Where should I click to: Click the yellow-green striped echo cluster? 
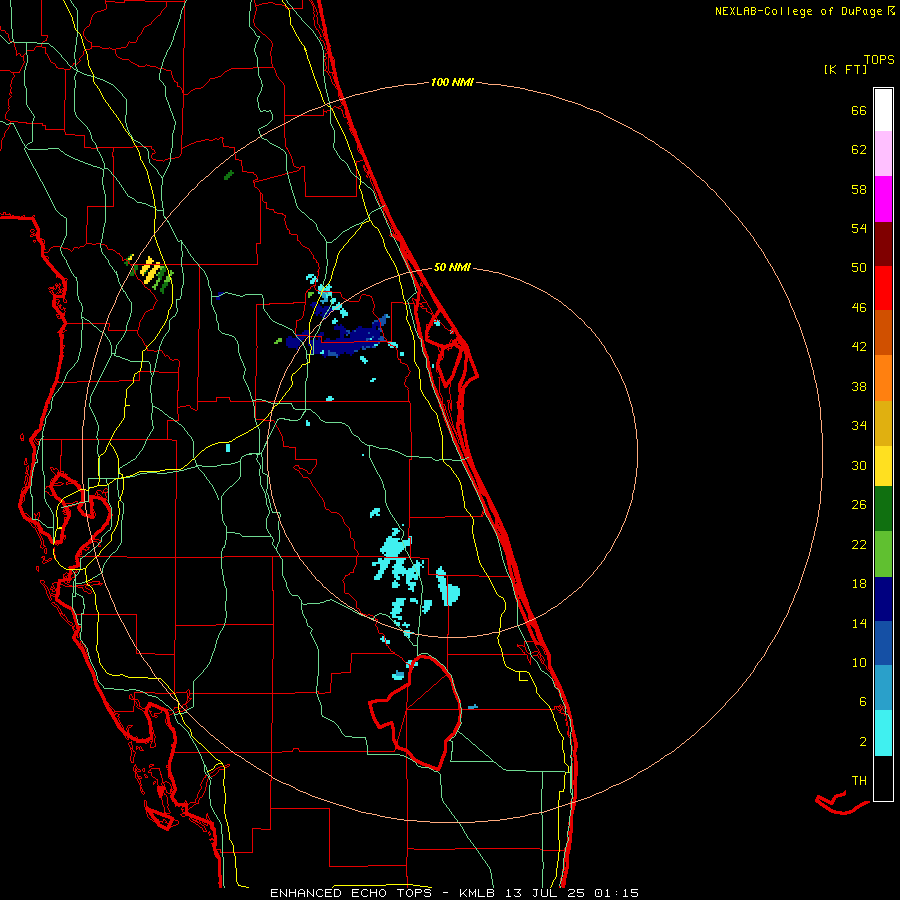(x=150, y=272)
